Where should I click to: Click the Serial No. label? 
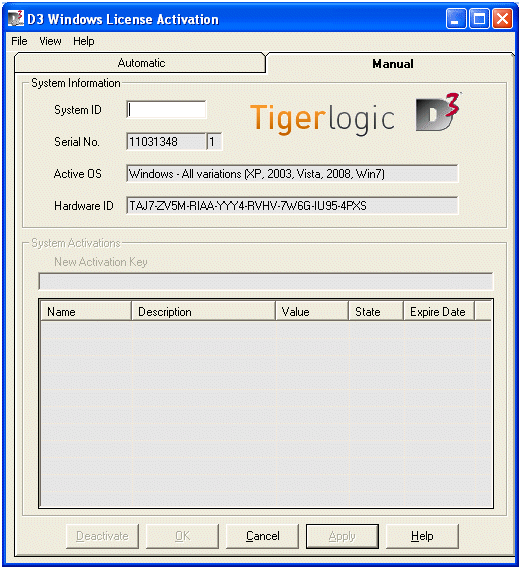pyautogui.click(x=77, y=142)
